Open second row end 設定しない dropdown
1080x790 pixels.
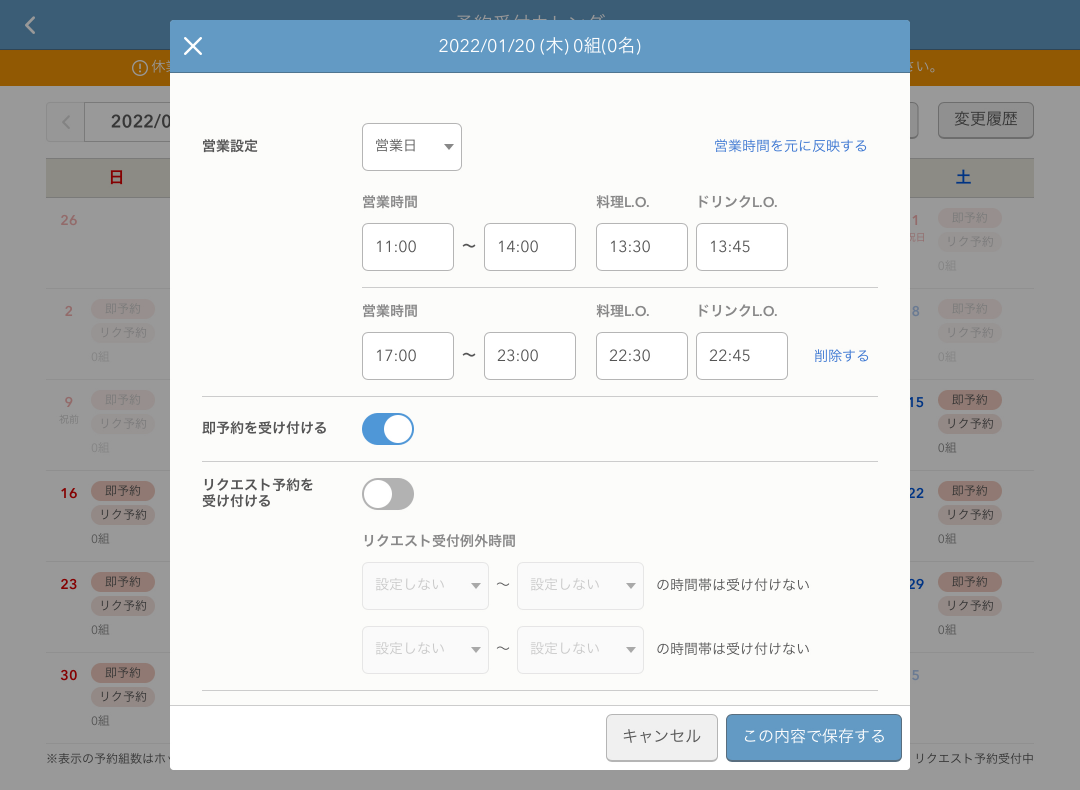point(581,649)
